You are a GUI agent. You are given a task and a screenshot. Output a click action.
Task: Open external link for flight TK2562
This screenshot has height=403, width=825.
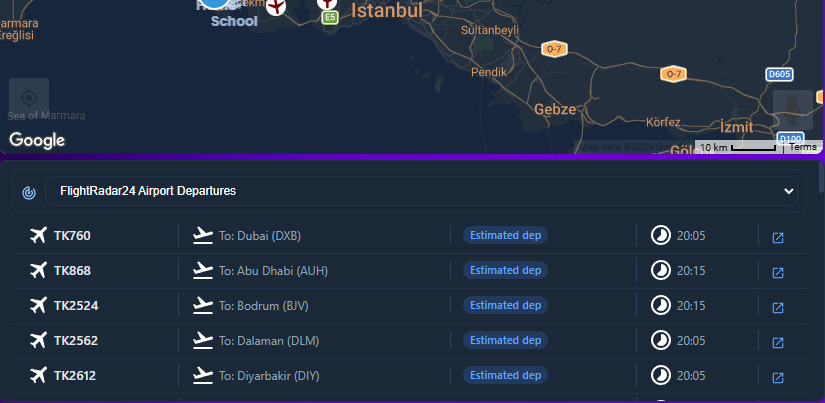[778, 343]
